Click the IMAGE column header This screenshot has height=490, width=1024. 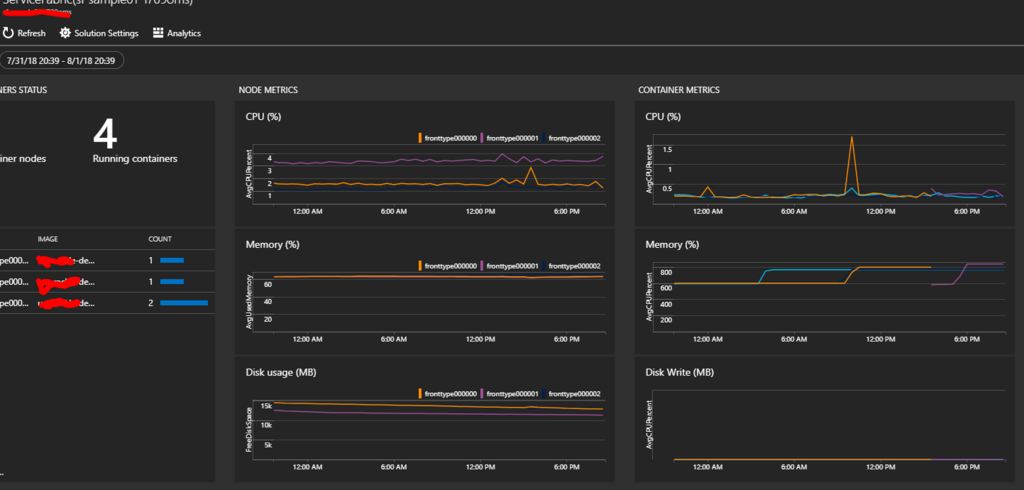[48, 239]
